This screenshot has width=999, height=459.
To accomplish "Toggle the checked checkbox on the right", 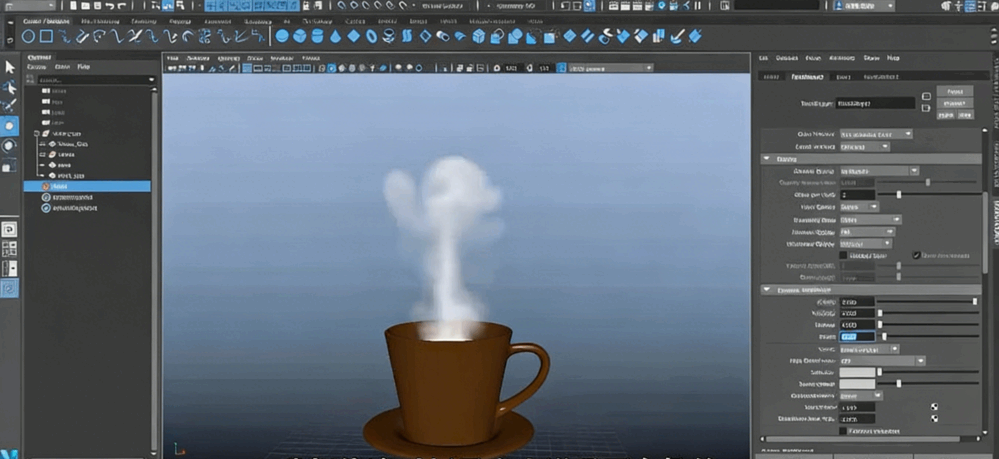I will 916,255.
